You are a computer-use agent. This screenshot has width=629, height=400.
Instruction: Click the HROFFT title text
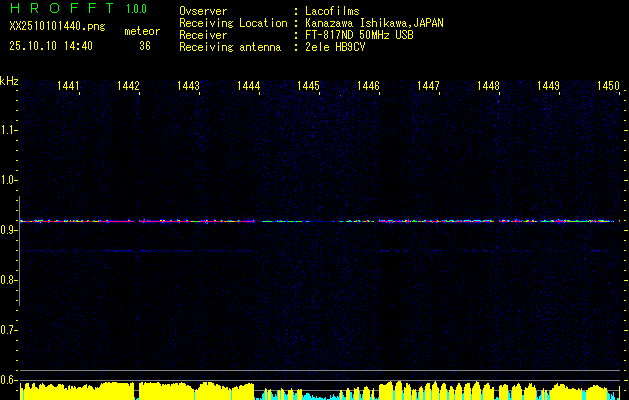click(x=60, y=9)
